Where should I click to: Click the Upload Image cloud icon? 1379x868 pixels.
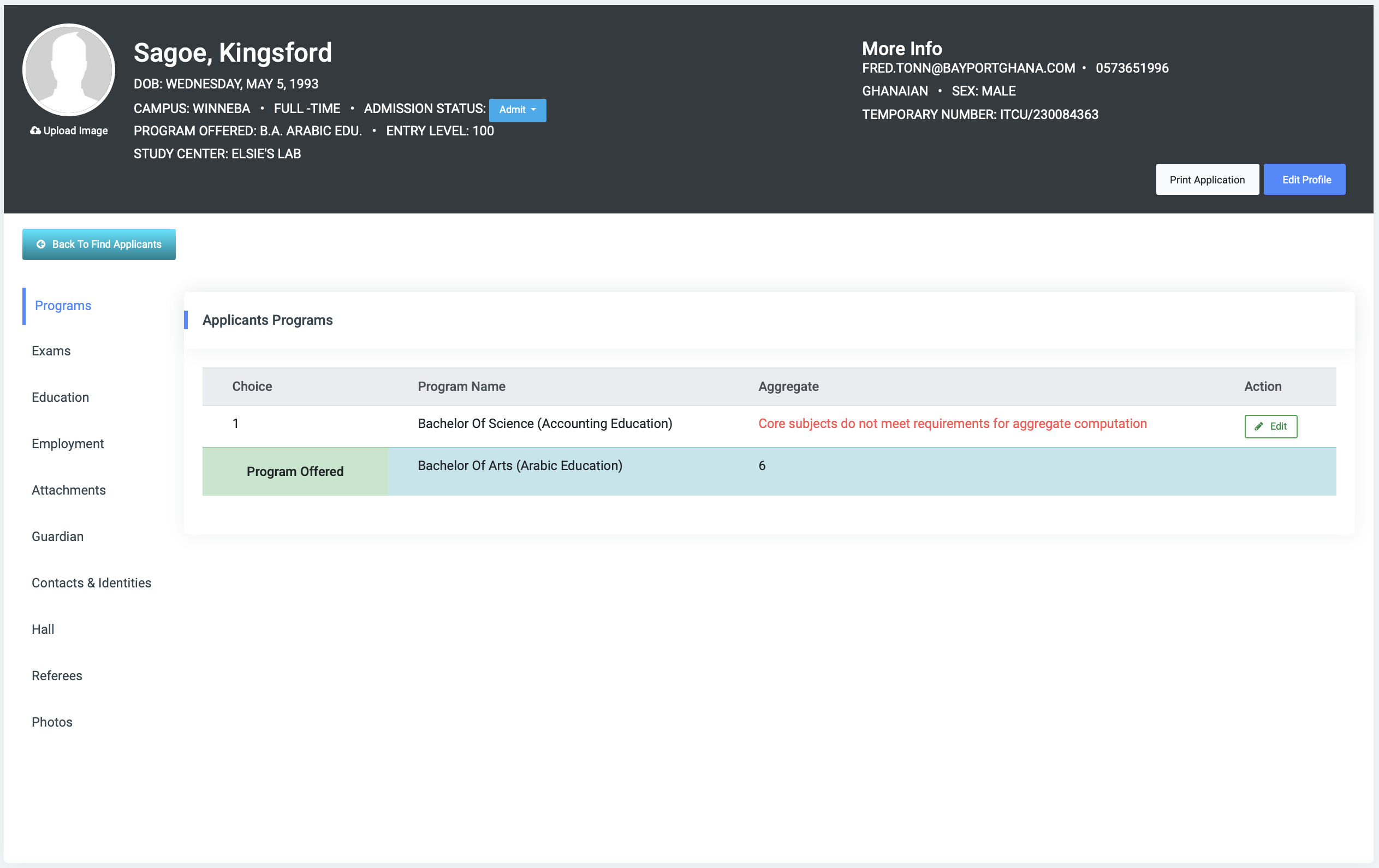(x=35, y=130)
